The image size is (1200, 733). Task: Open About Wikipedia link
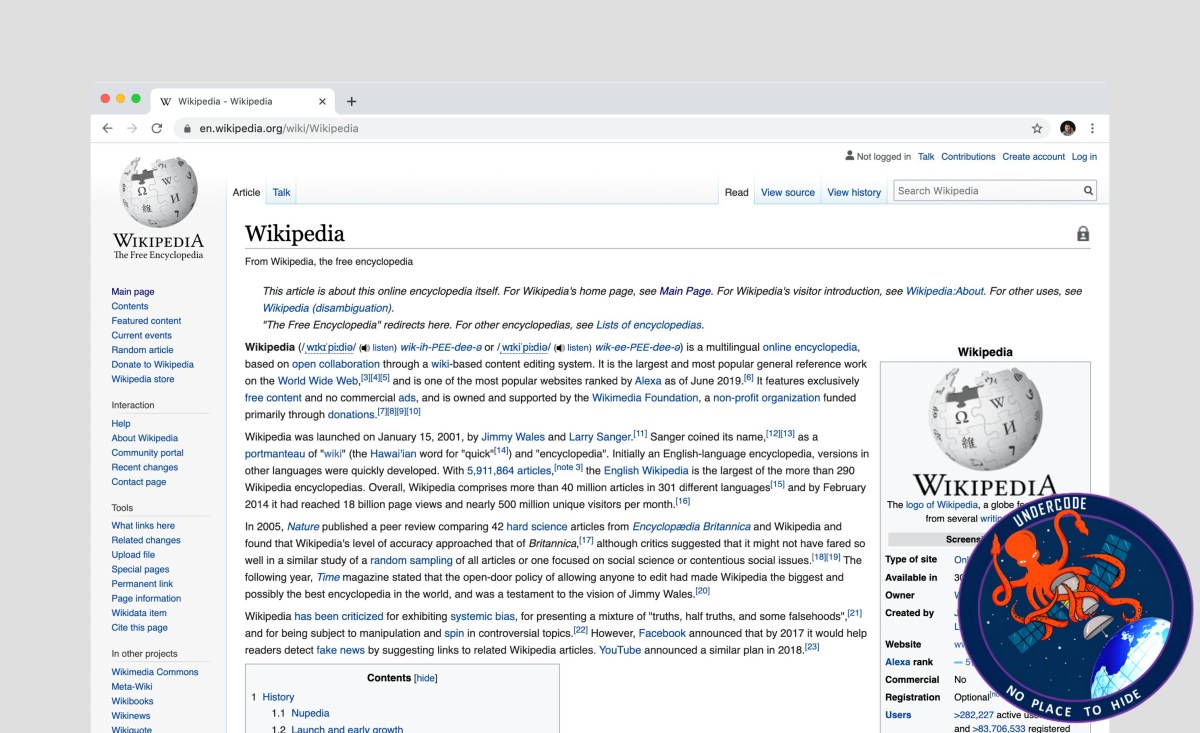pyautogui.click(x=144, y=438)
